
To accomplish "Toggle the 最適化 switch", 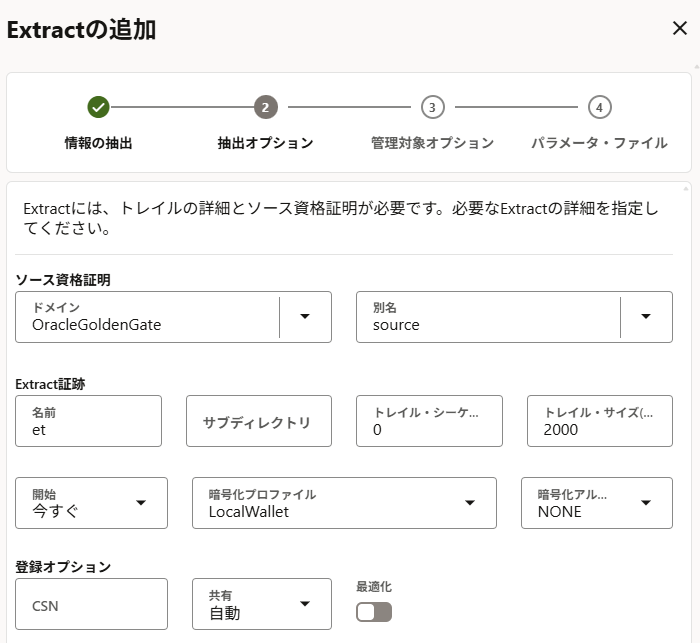I will (374, 611).
